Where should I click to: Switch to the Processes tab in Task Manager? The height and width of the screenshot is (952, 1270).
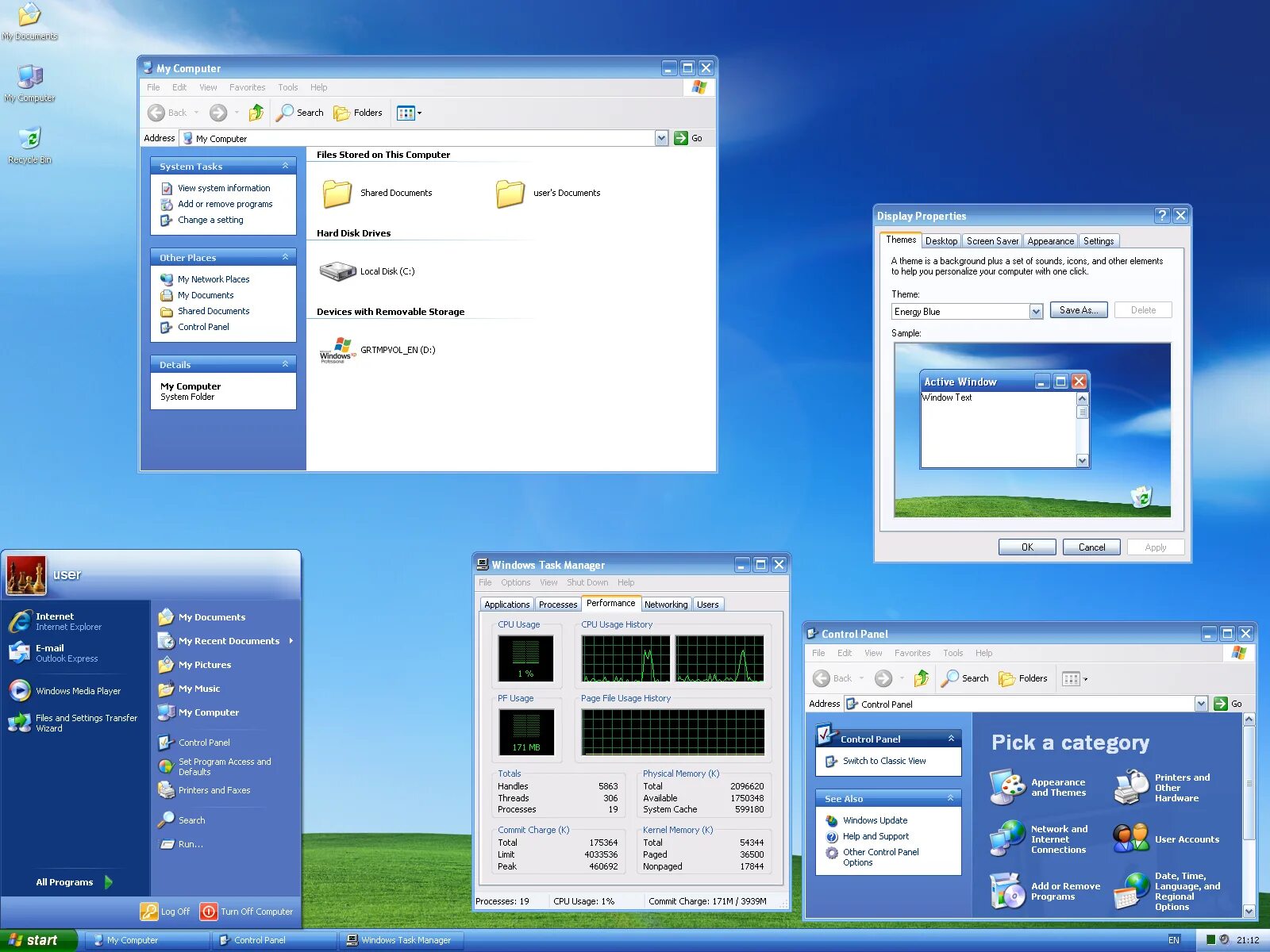pos(558,605)
